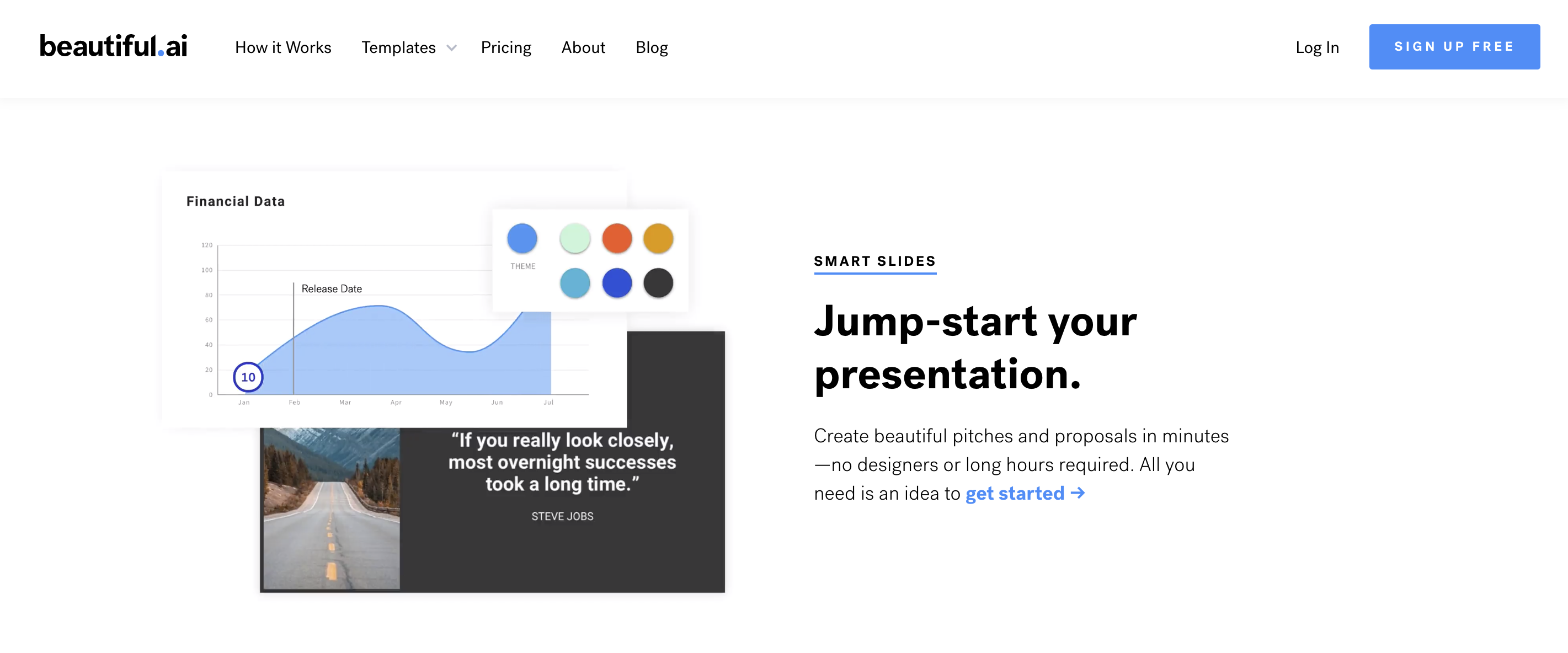Visit the Blog link
1568x653 pixels.
652,47
